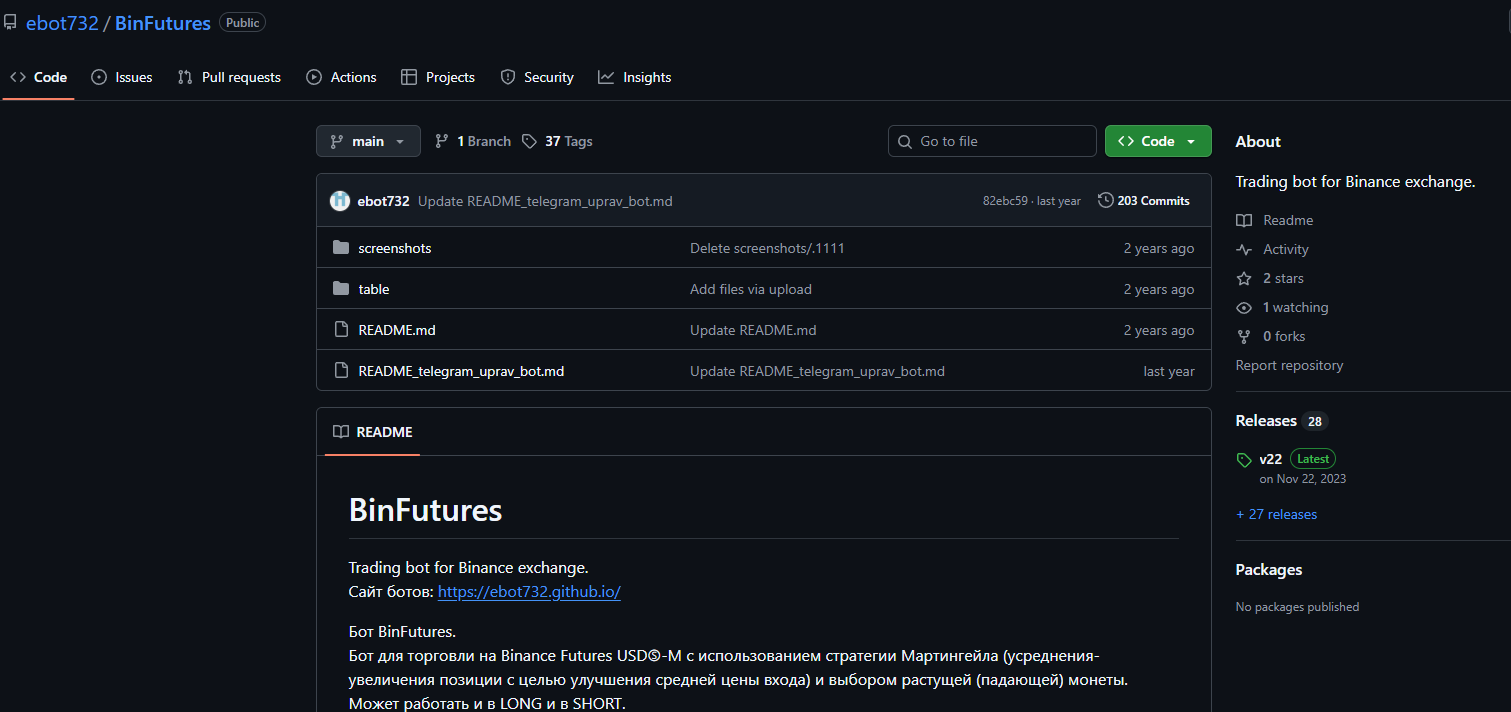Click the screenshots folder icon
The image size is (1511, 712).
(x=340, y=247)
